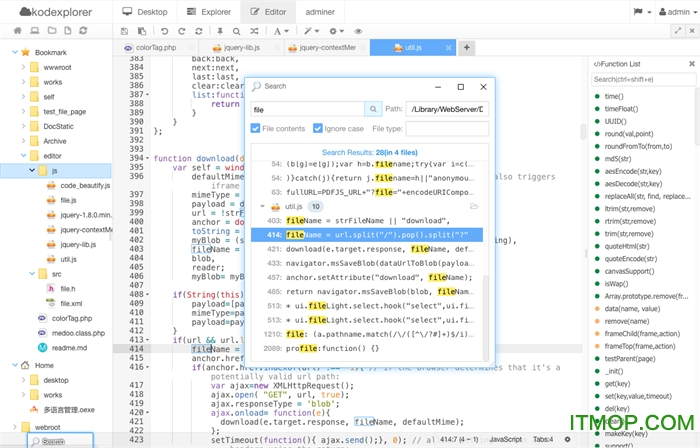
Task: Click the undo toolbar icon
Action: coord(164,31)
